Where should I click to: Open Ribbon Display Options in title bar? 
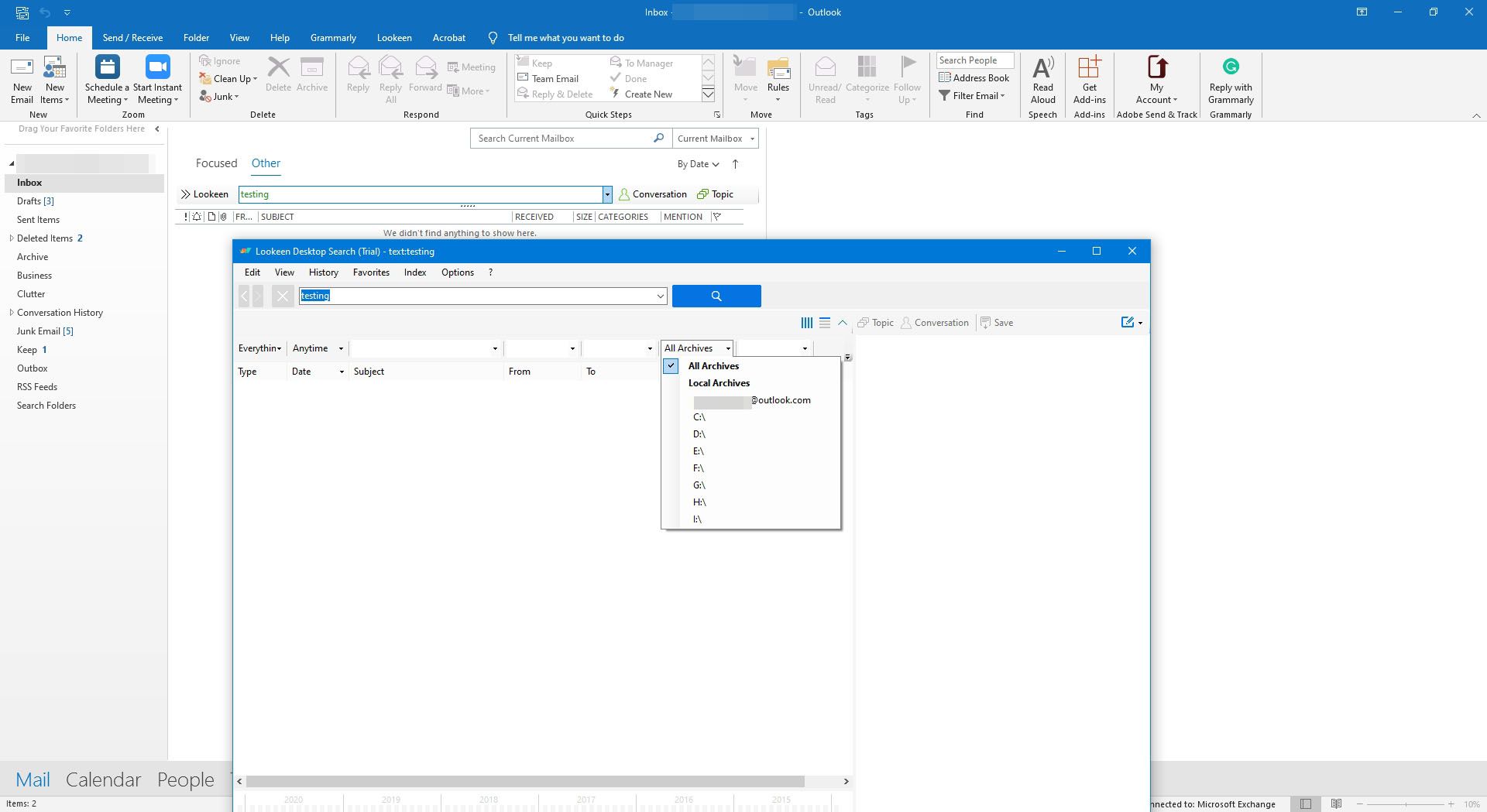click(x=1362, y=12)
